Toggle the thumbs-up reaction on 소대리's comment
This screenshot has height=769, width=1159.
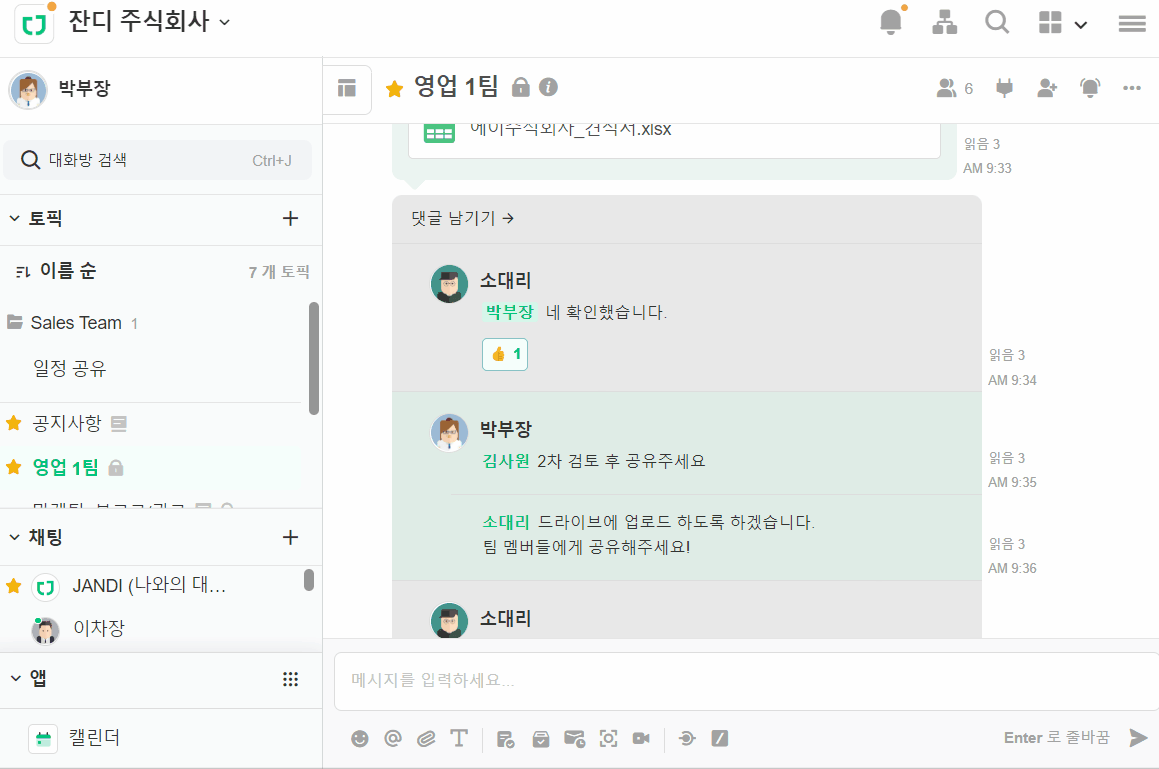pos(505,354)
